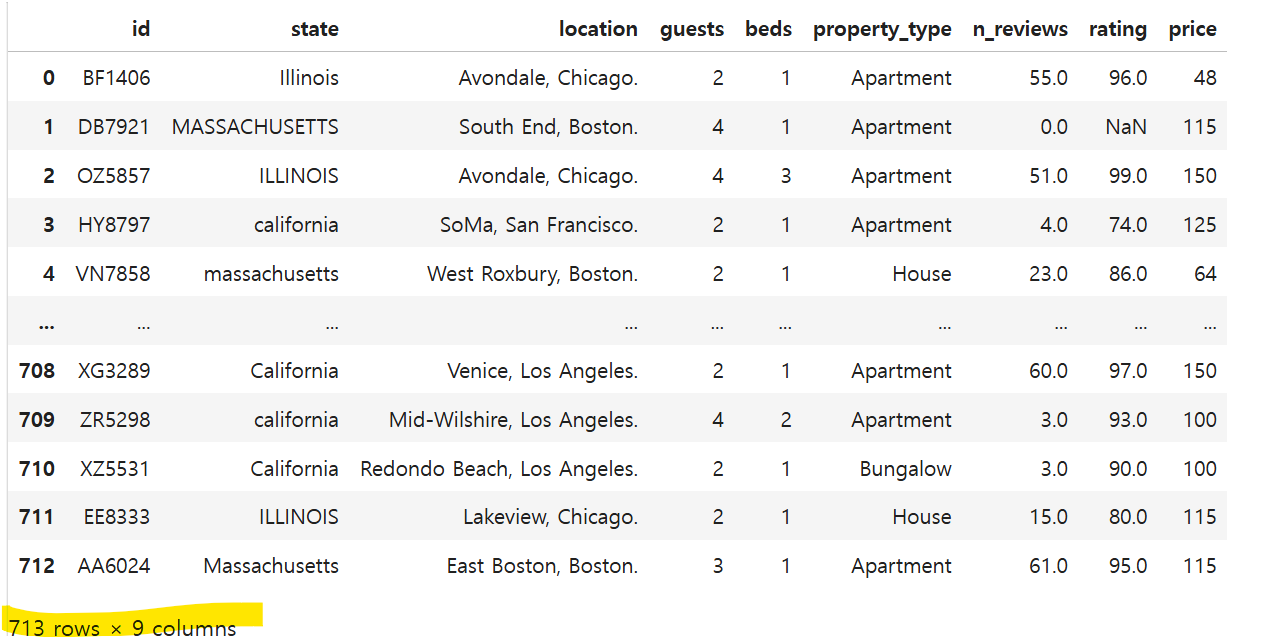
Task: Click the 'price' column header
Action: (1192, 29)
